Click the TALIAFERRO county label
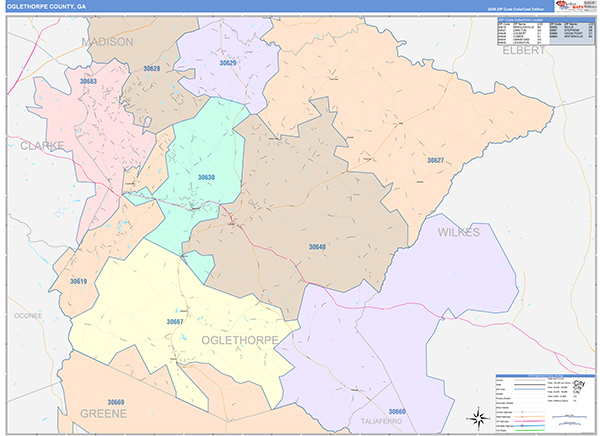The image size is (600, 436). click(382, 421)
